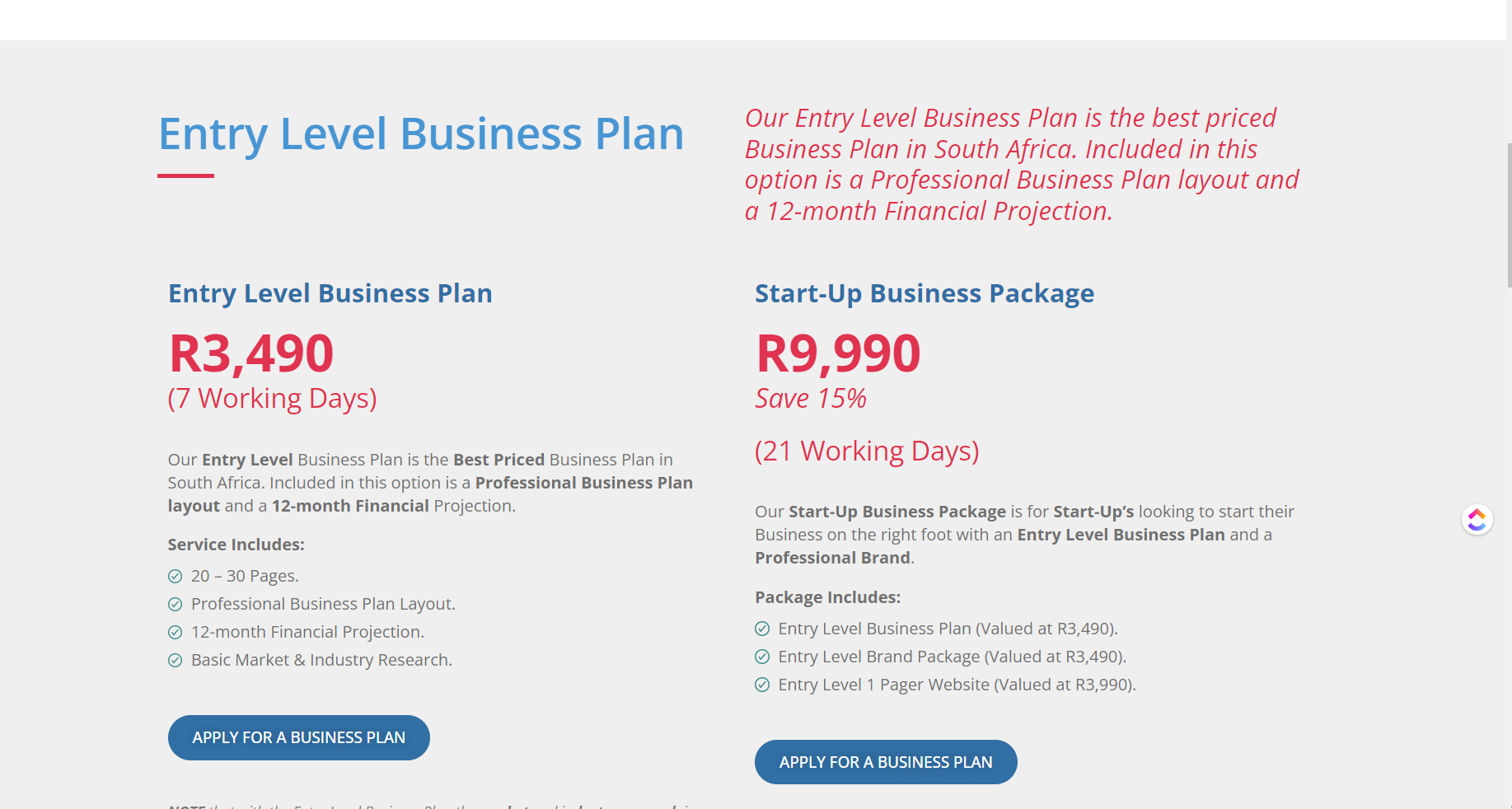Click the checkmark icon beside "Basic Market & Industry Research"

[175, 660]
